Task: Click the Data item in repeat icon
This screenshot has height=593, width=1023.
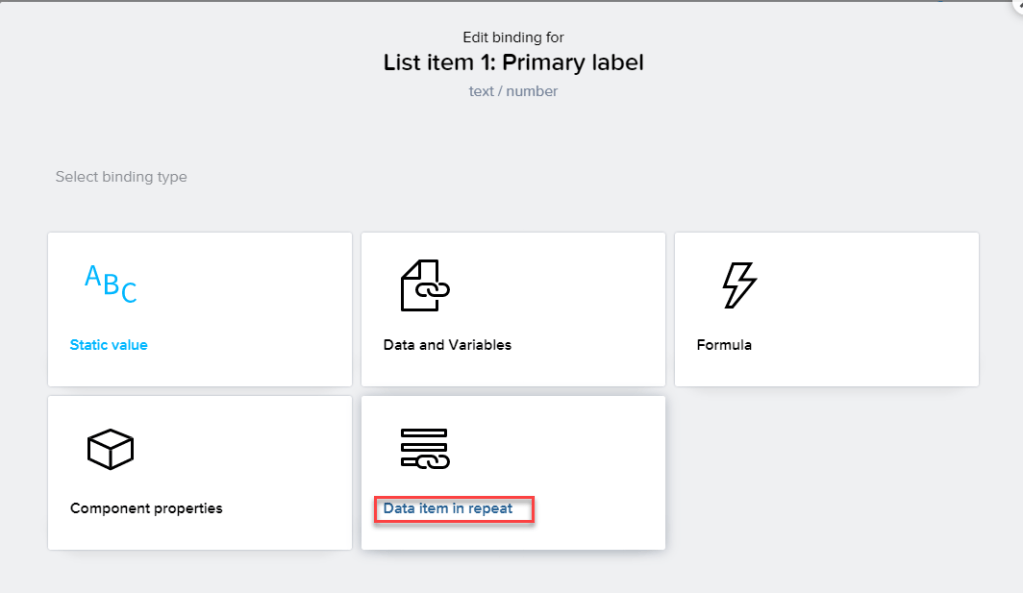Action: [425, 448]
